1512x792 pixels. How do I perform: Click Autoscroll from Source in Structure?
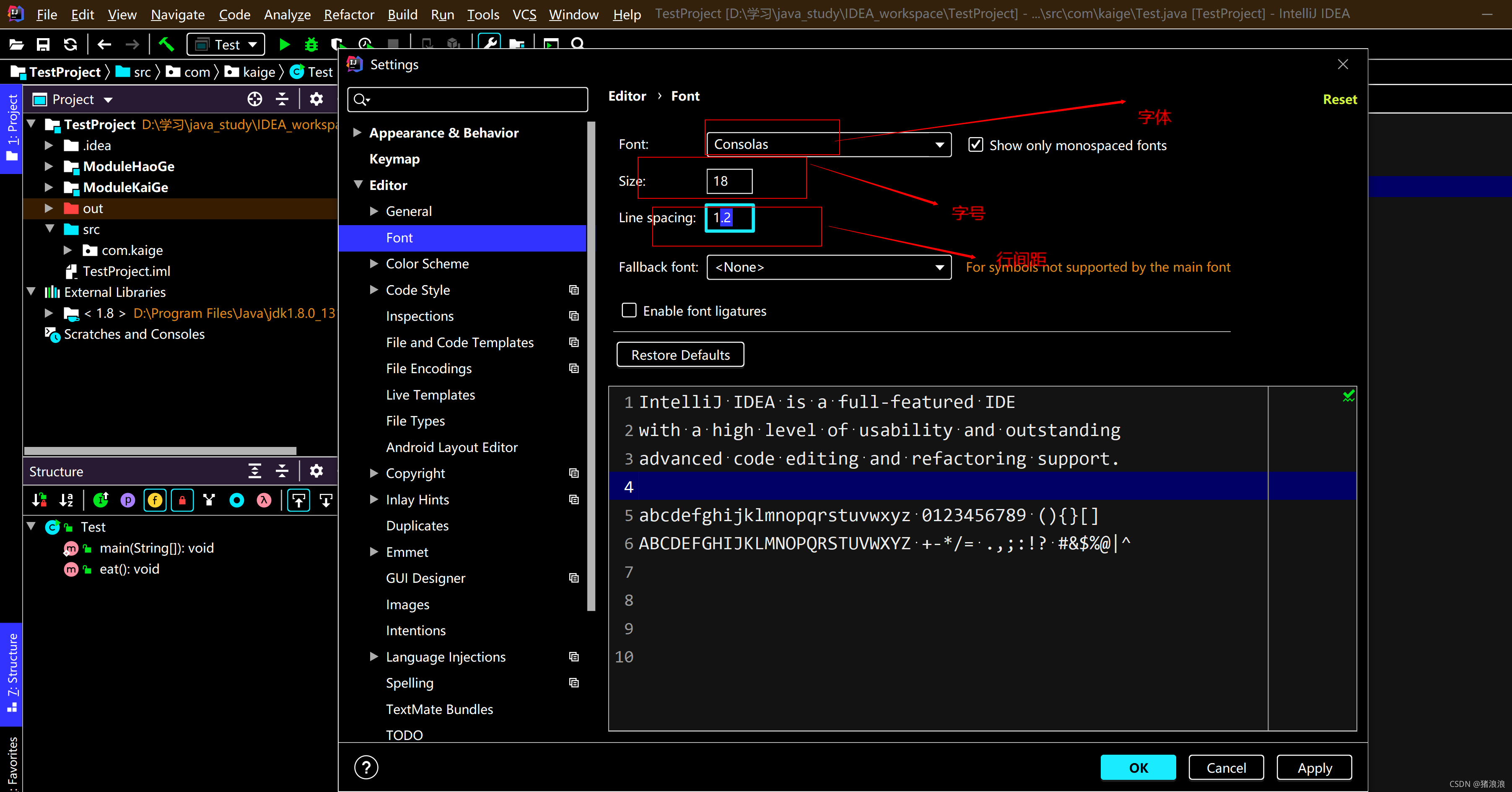(x=326, y=500)
